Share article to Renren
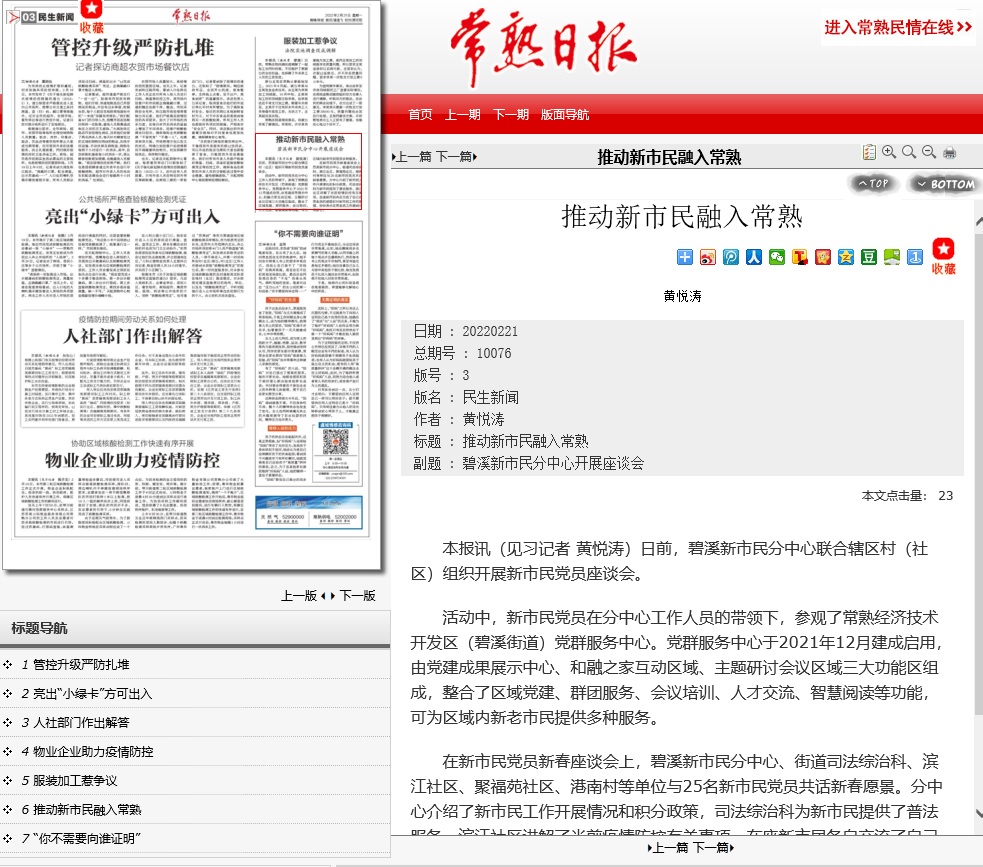 pos(754,257)
